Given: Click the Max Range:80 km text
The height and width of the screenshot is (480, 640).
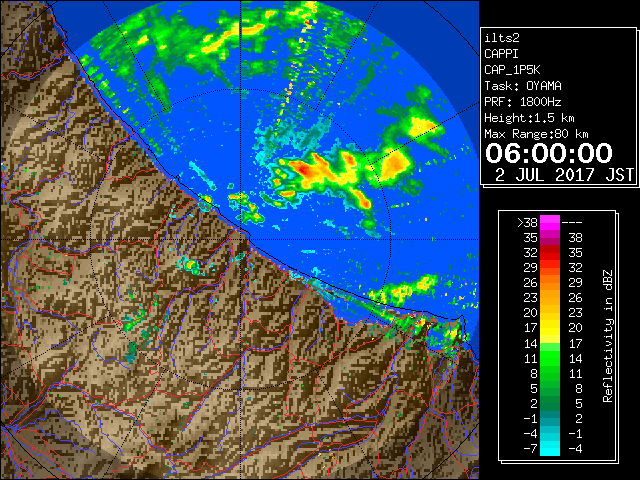Looking at the screenshot, I should pyautogui.click(x=536, y=134).
